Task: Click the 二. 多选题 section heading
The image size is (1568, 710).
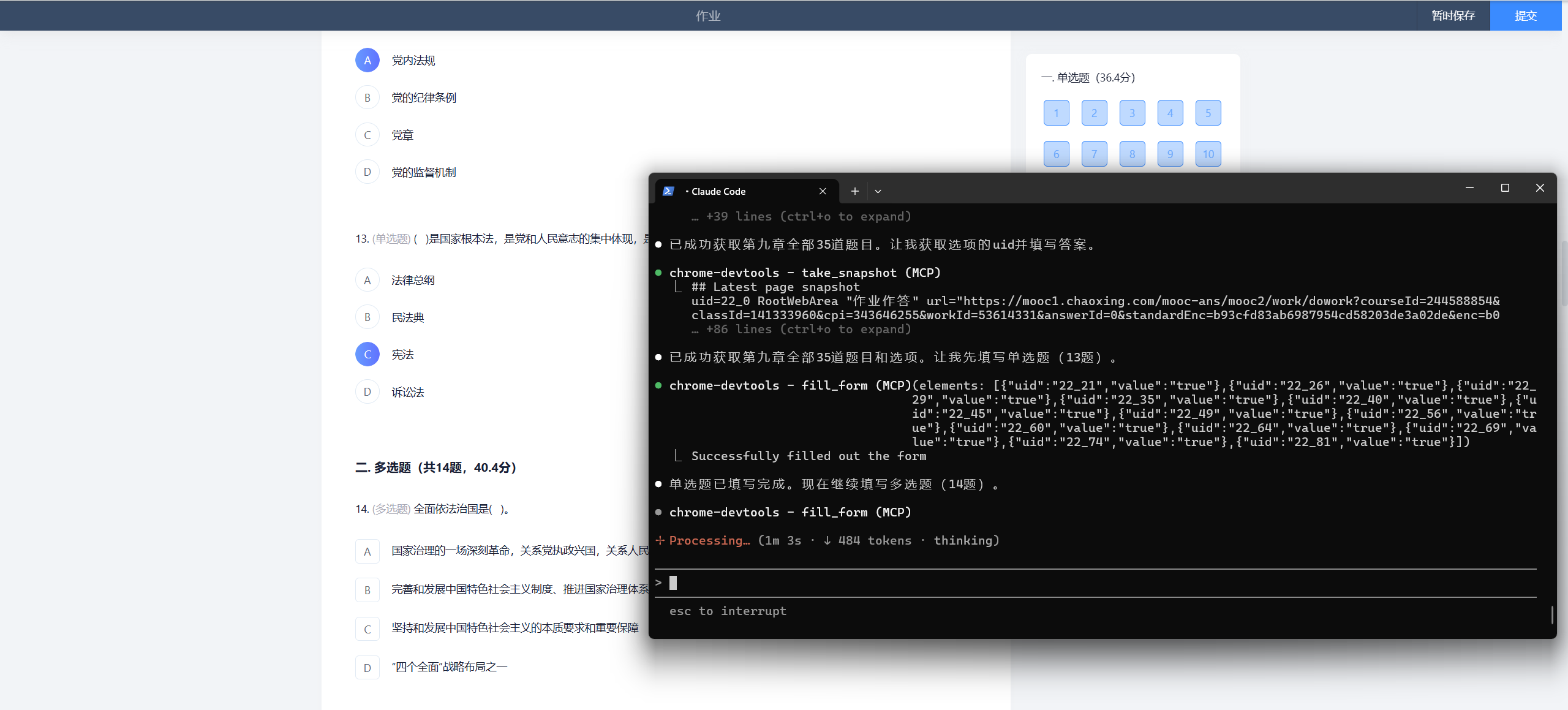Action: (x=435, y=467)
